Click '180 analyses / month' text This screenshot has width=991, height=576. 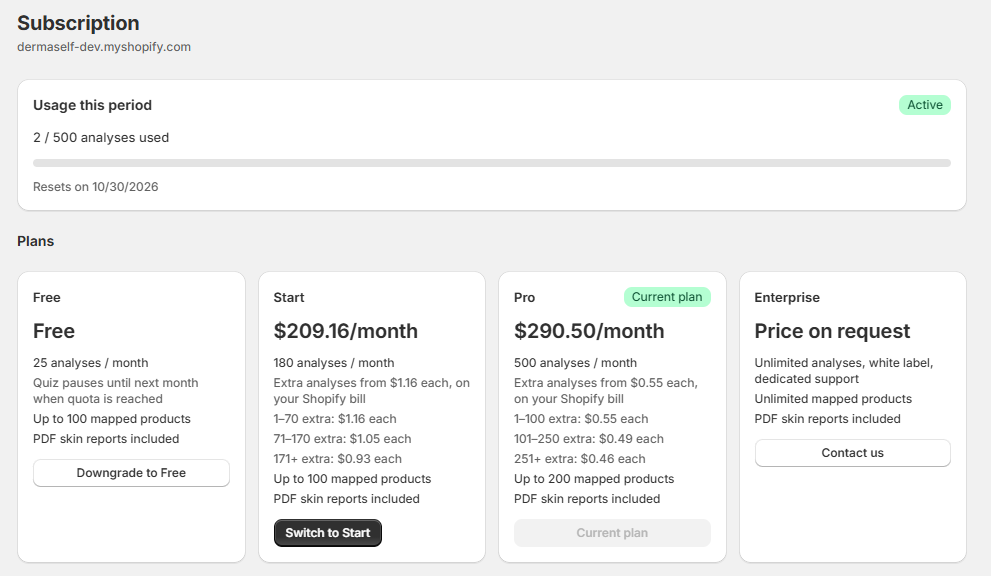334,363
